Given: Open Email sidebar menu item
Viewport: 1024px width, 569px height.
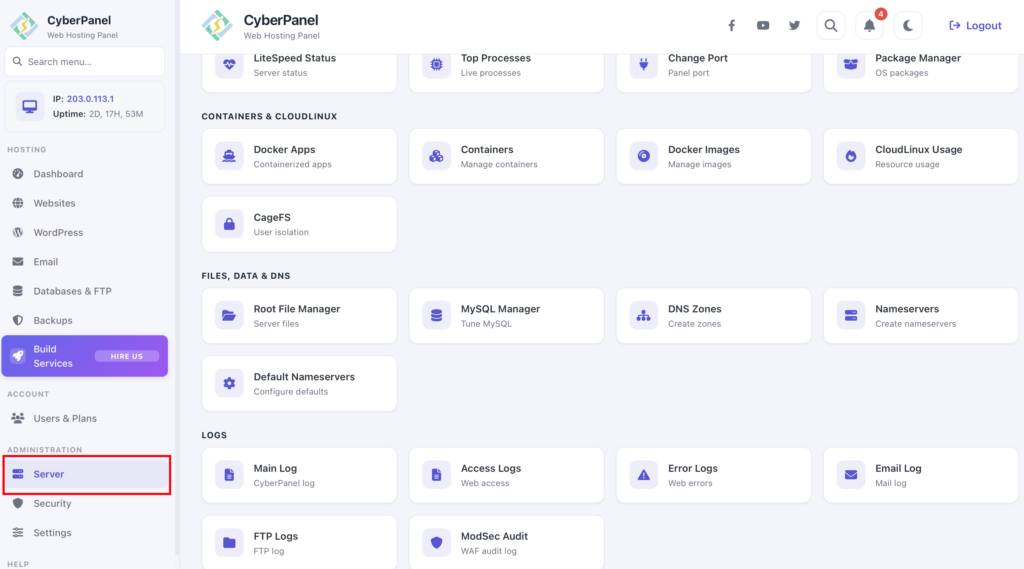Looking at the screenshot, I should coord(85,262).
